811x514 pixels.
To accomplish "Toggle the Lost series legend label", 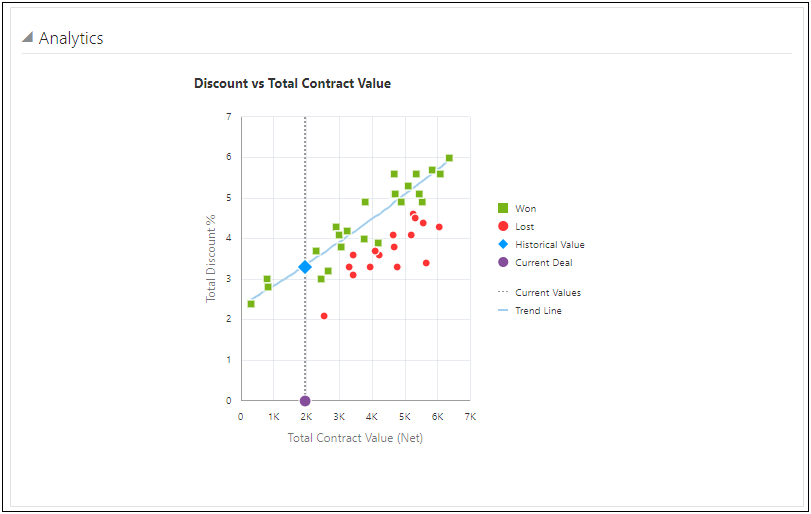I will click(525, 227).
